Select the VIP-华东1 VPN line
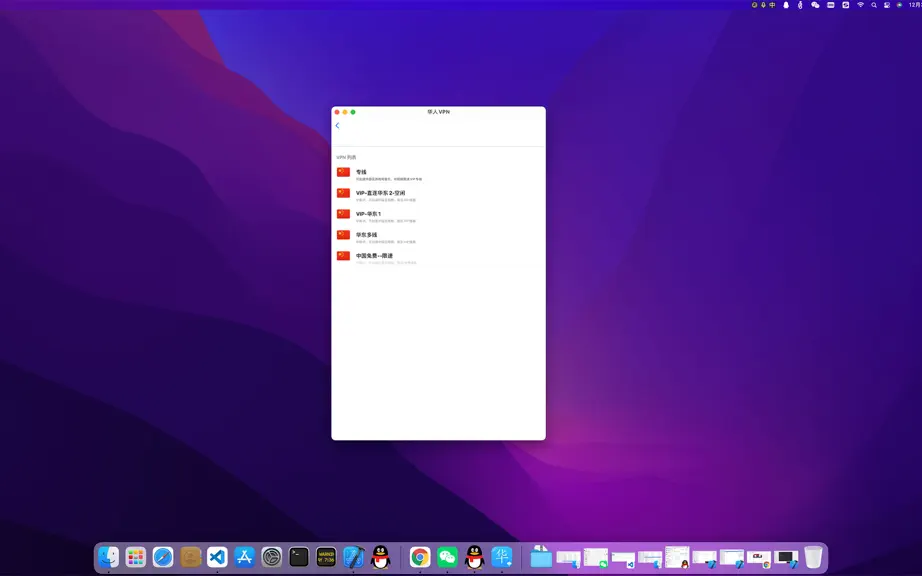 (438, 216)
